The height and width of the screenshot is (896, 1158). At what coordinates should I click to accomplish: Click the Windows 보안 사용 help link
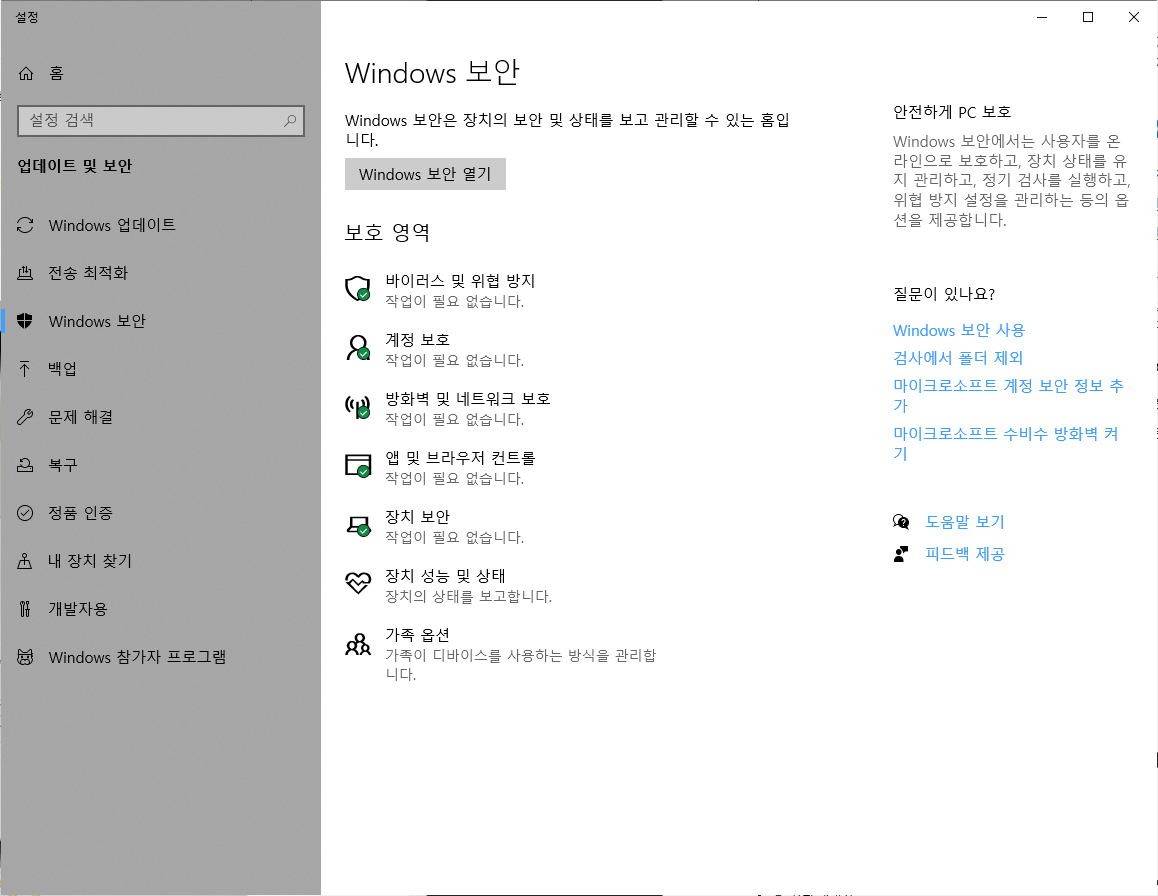959,330
